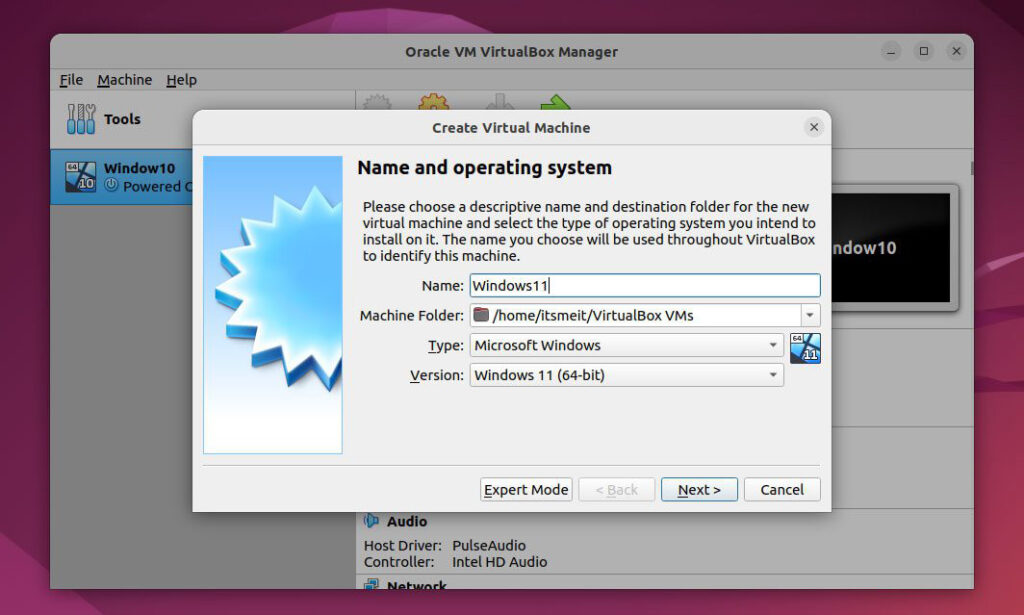Click inside the Name input field
This screenshot has height=615, width=1024.
644,285
